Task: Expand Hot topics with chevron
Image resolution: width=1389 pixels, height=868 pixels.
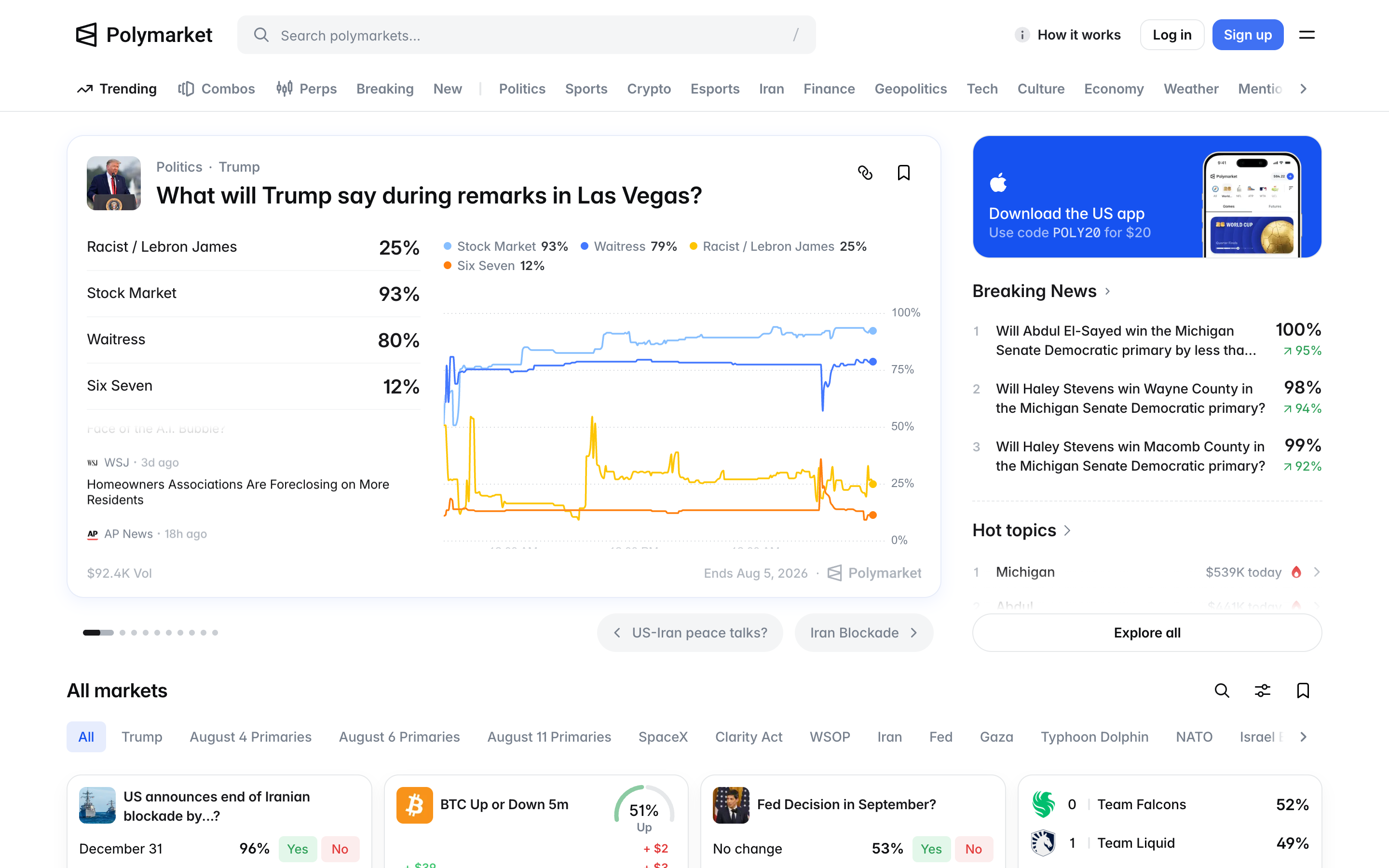Action: pyautogui.click(x=1067, y=530)
